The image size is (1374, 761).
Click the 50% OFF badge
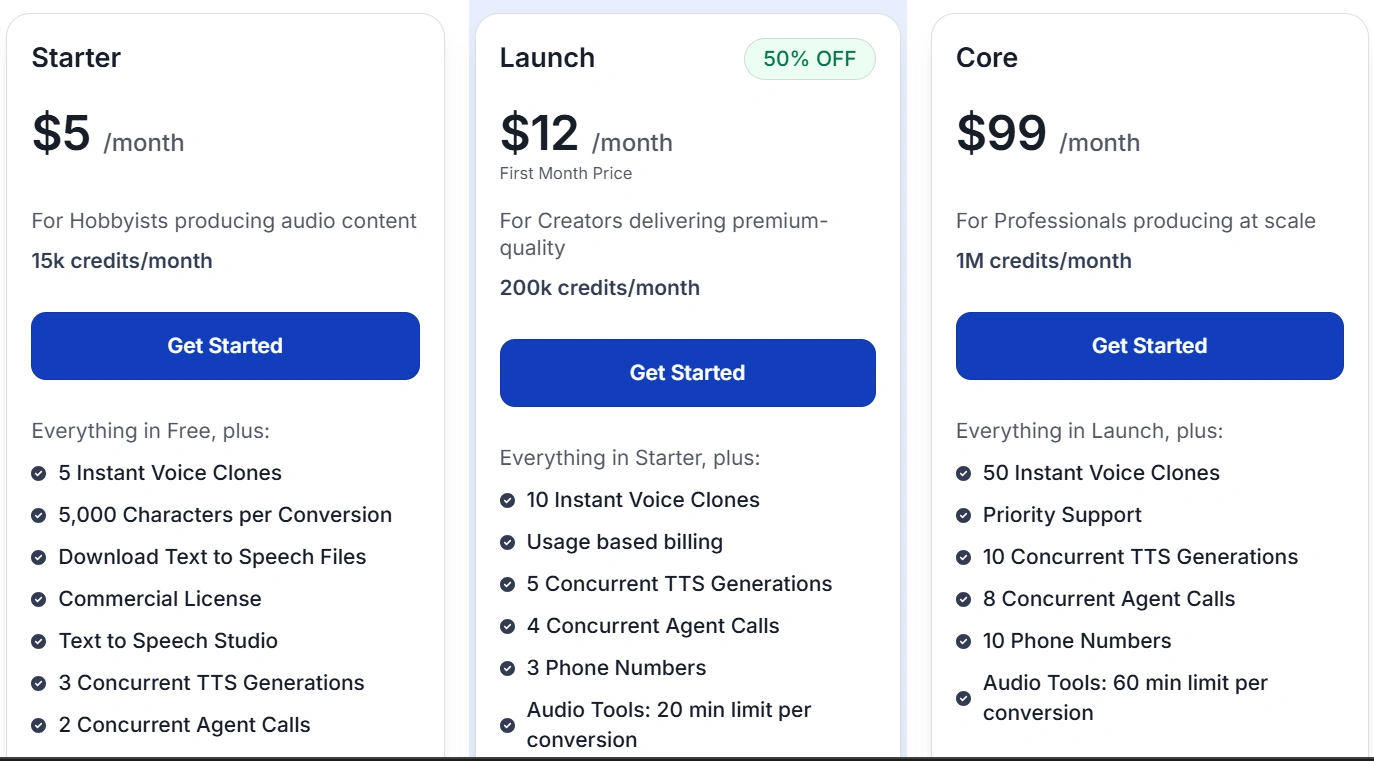pyautogui.click(x=809, y=59)
